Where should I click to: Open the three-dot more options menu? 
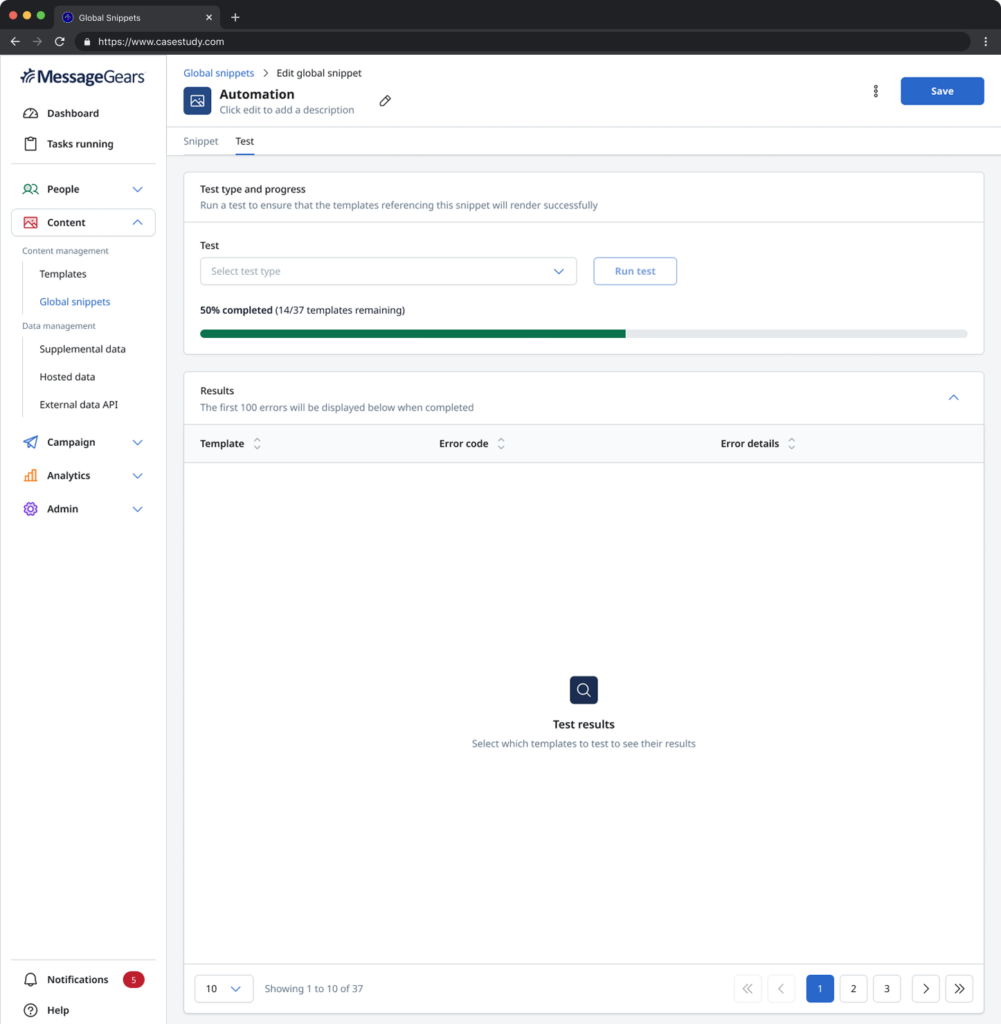point(876,91)
